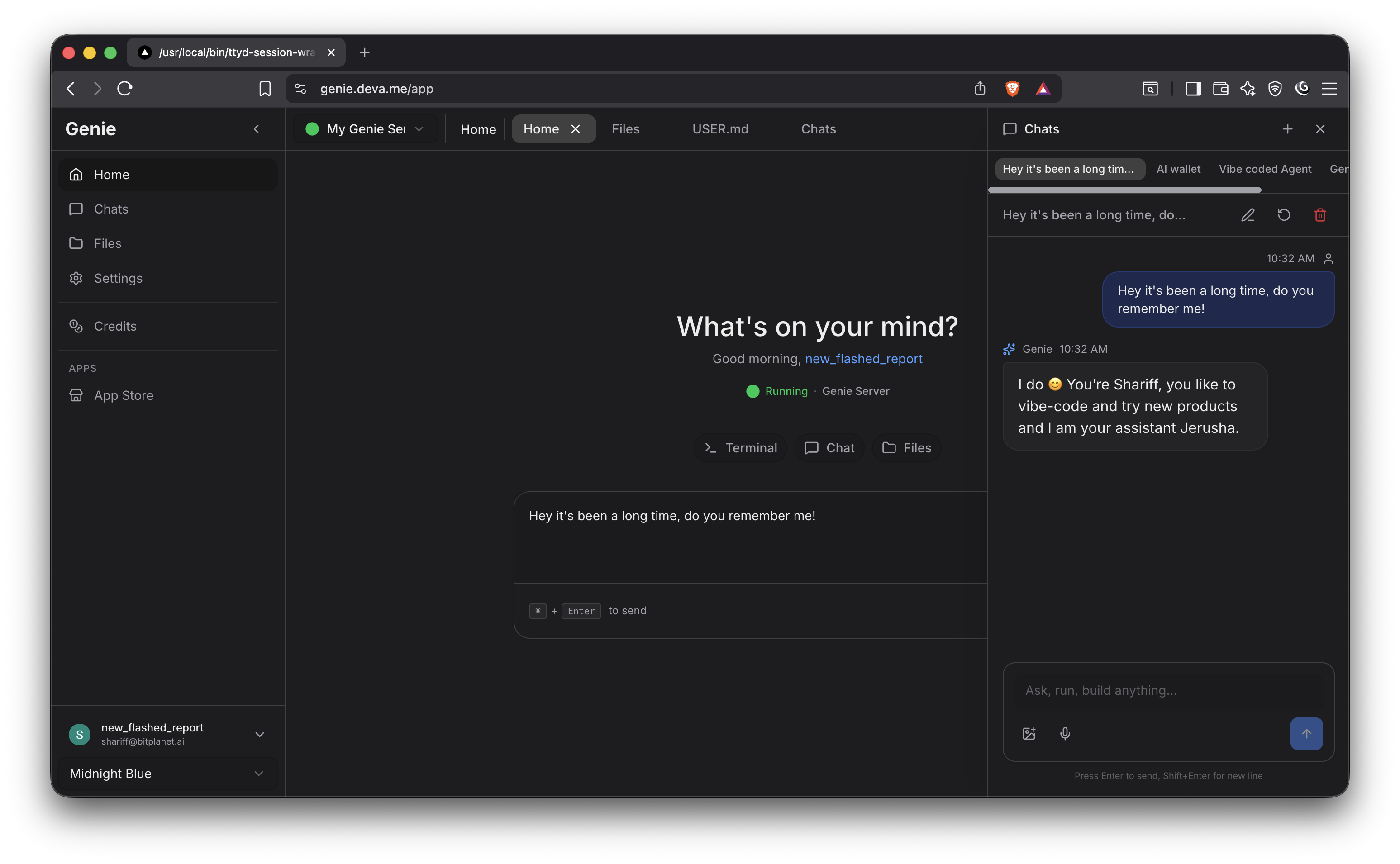Screen dimensions: 1400x864
Task: Click the forward navigation arrow
Action: 98,89
